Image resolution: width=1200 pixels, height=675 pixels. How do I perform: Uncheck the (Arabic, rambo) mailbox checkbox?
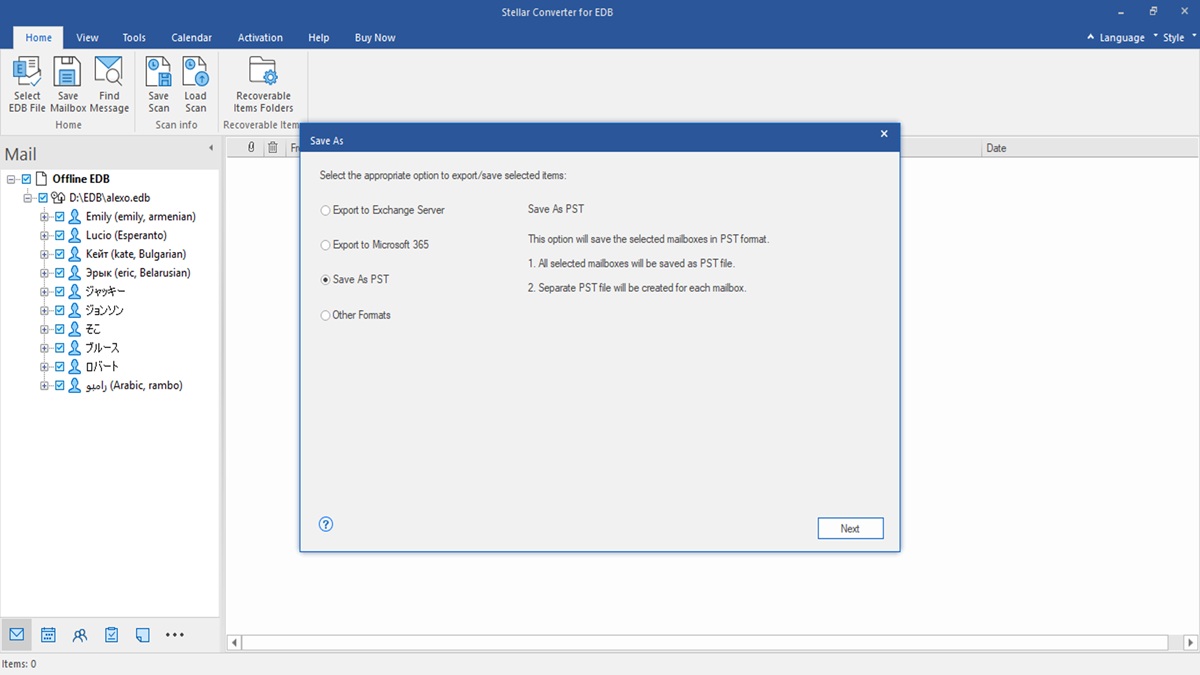click(x=60, y=386)
